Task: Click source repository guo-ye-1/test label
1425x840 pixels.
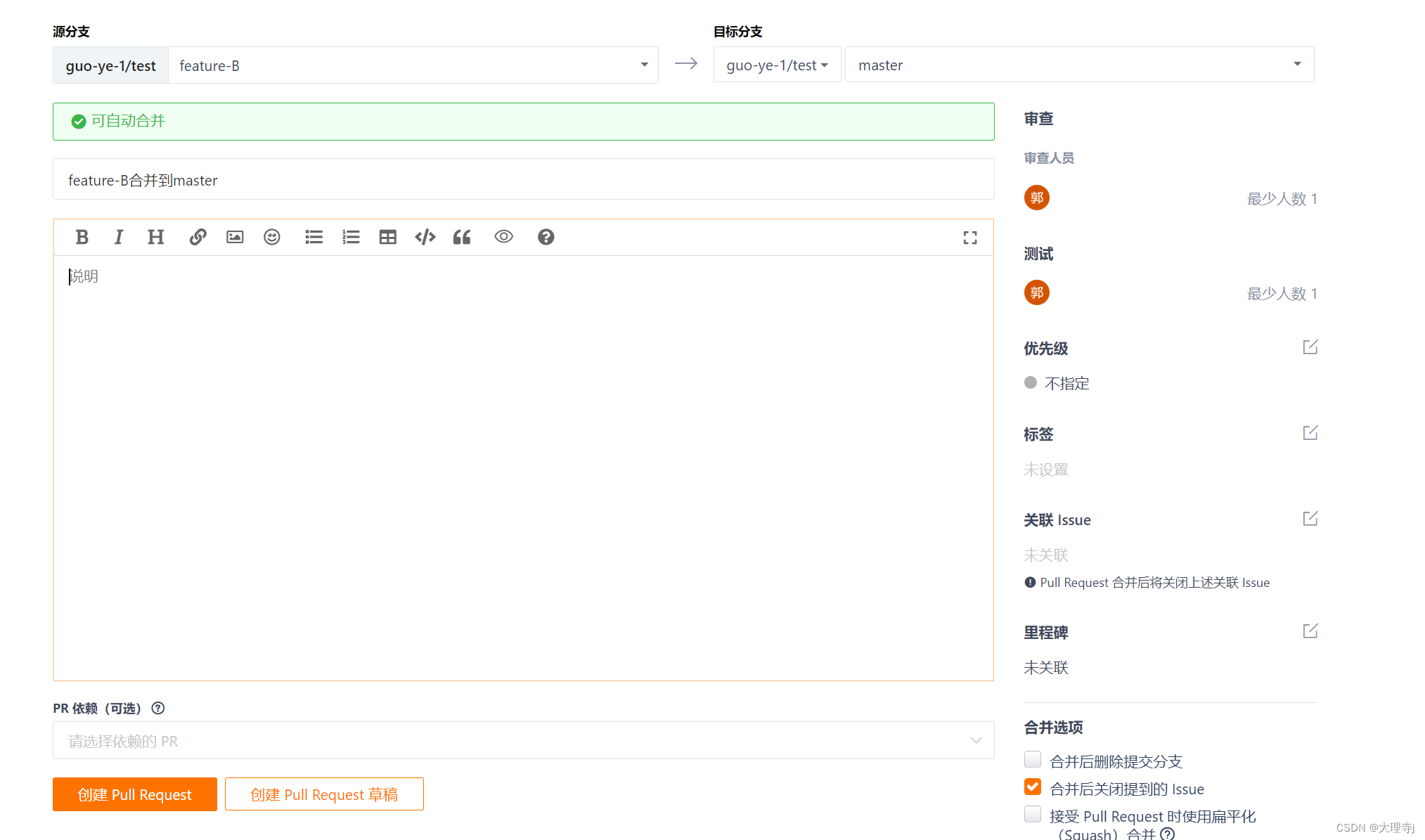Action: (111, 65)
